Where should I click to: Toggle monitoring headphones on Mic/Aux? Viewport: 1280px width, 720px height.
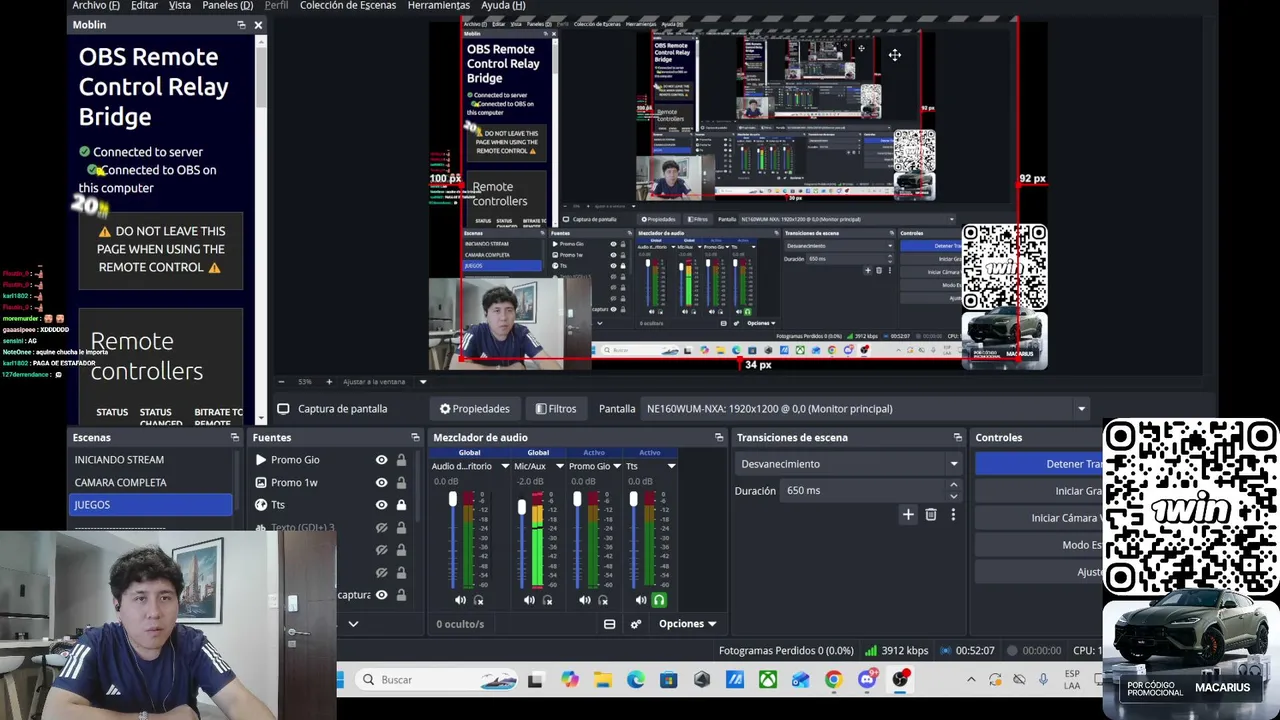click(547, 600)
